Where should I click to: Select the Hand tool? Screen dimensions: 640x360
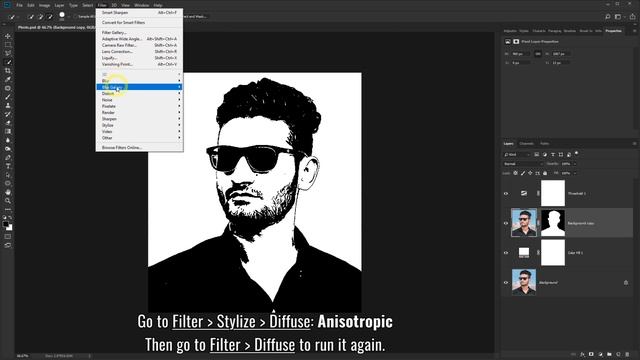pyautogui.click(x=8, y=192)
